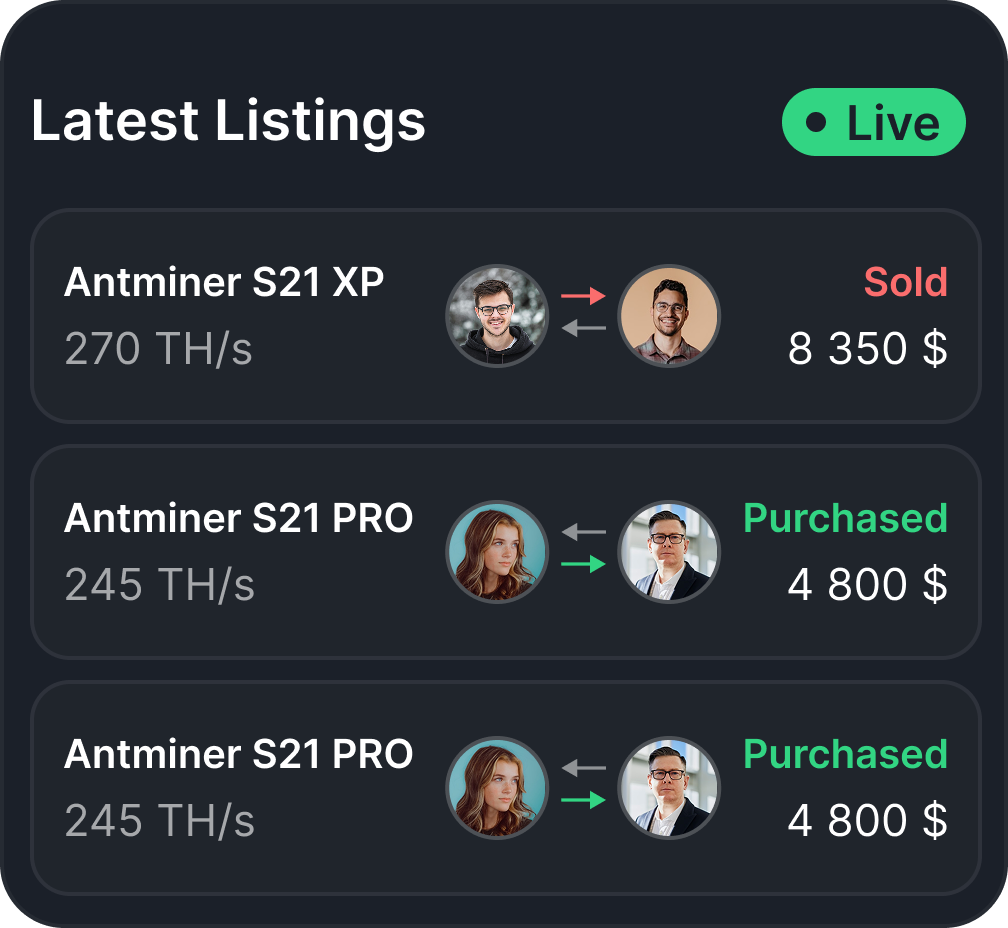
Task: Click the suited man's avatar in the first Purchased listing
Action: point(668,552)
